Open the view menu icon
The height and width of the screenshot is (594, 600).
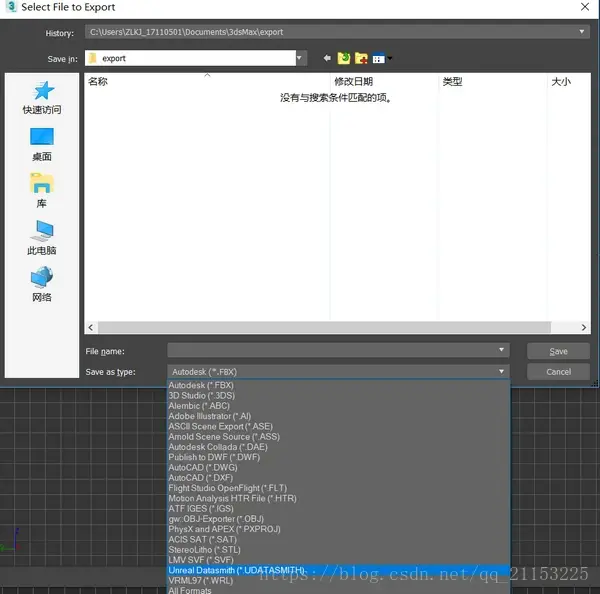(382, 58)
